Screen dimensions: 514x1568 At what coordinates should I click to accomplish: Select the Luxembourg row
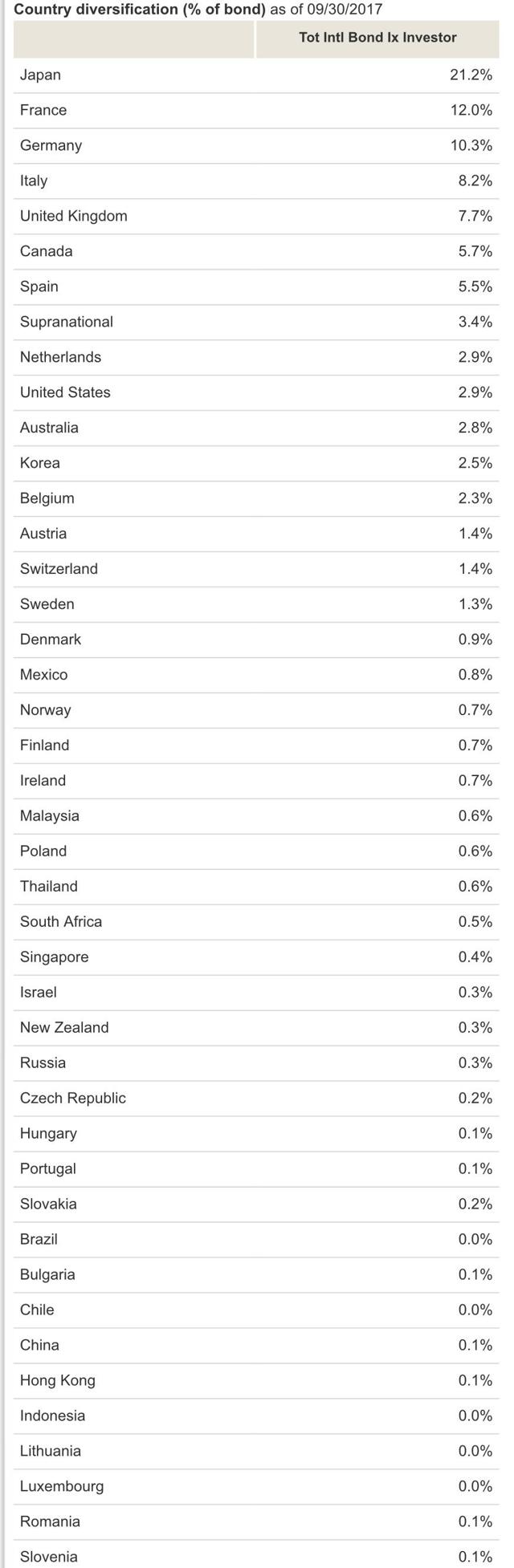[256, 1488]
